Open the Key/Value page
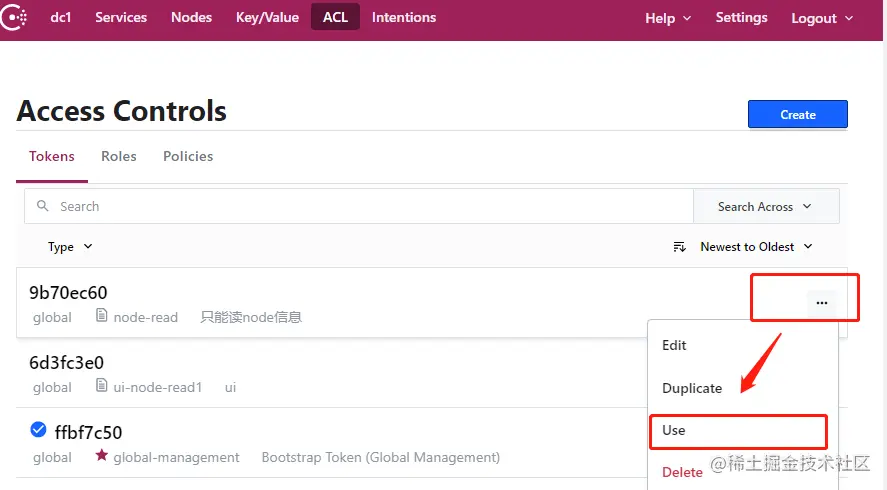The image size is (887, 490). coord(267,17)
